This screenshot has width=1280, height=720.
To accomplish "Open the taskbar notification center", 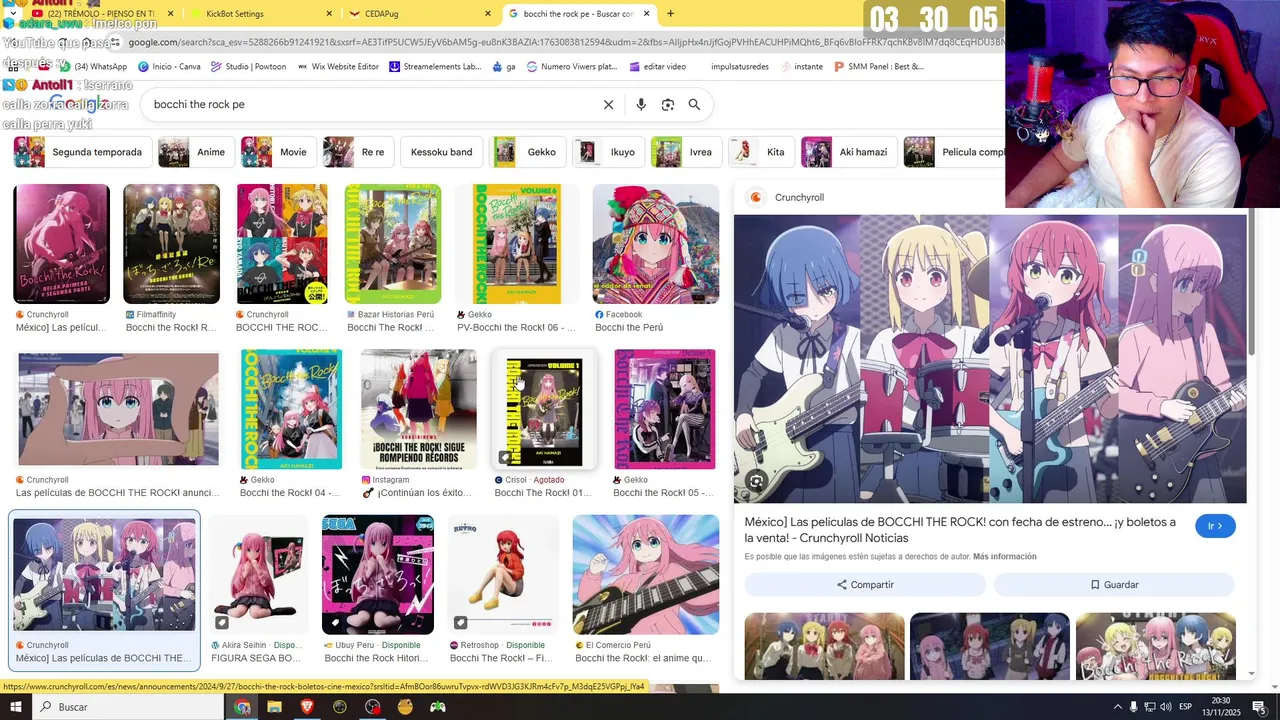I will tap(1258, 707).
